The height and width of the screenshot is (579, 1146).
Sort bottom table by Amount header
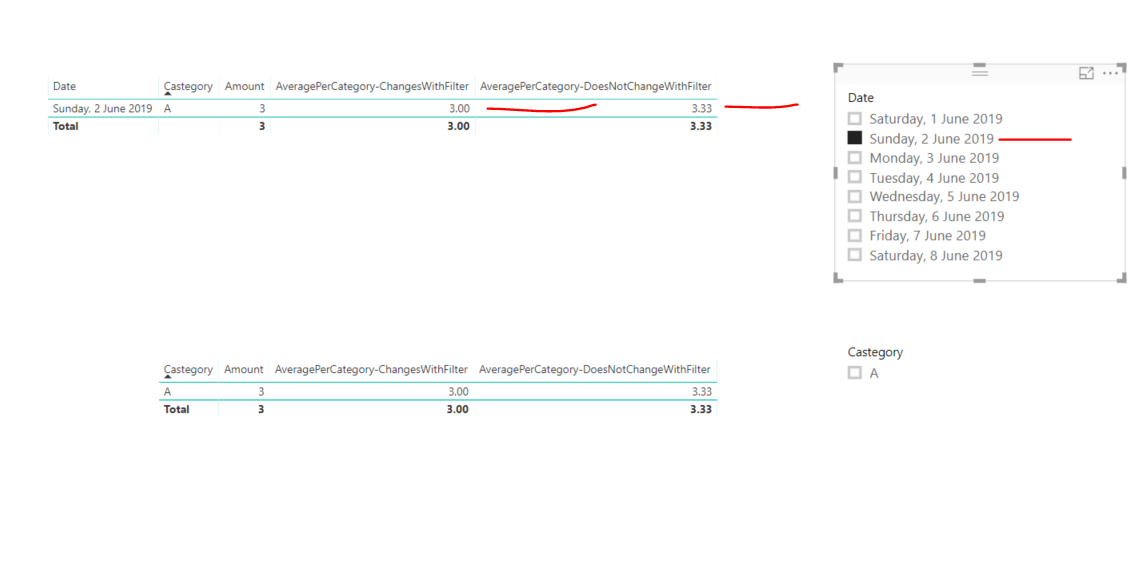pyautogui.click(x=243, y=369)
